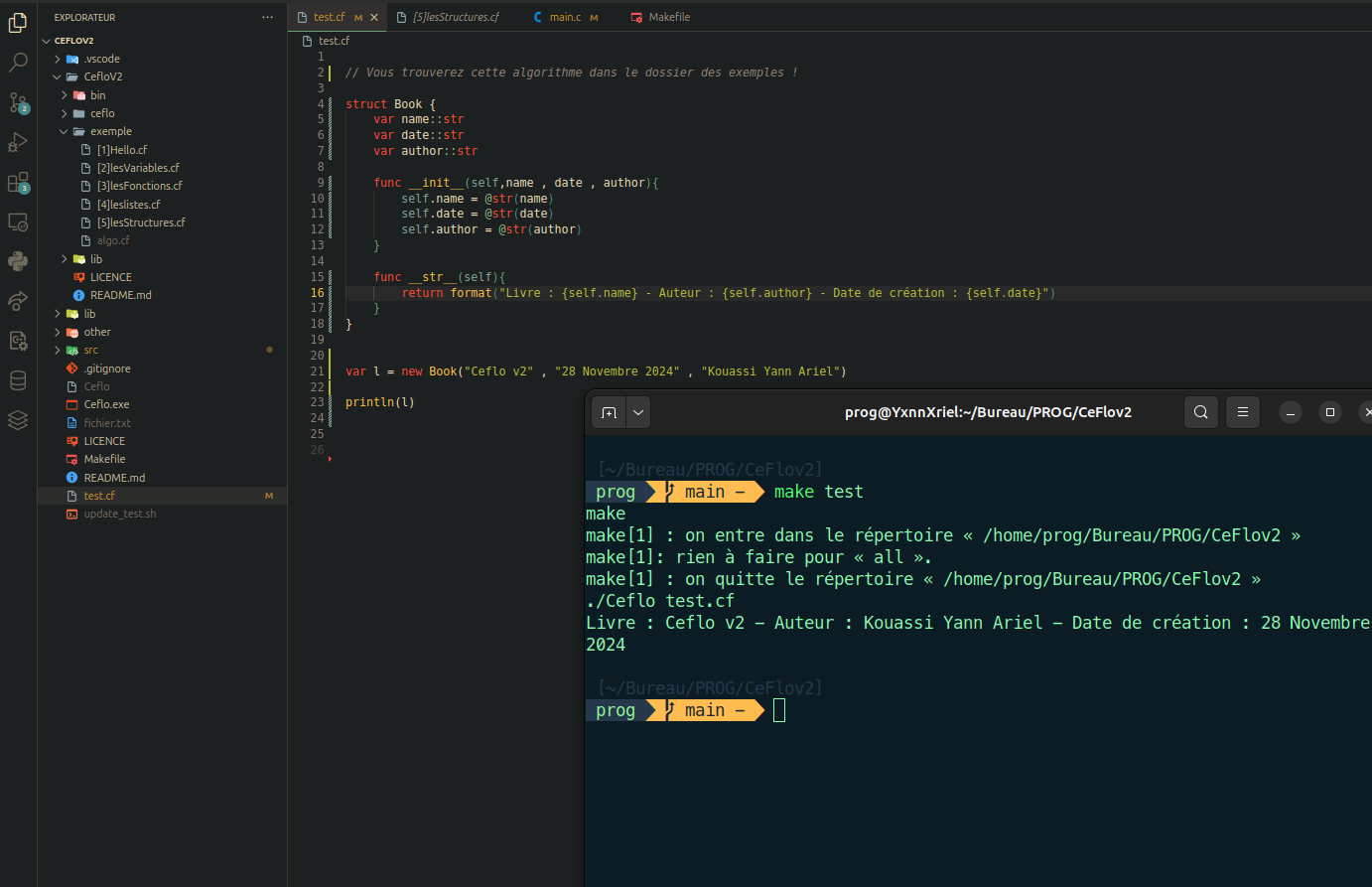The image size is (1372, 887).
Task: Click the text file icon beside fichier.txt
Action: pyautogui.click(x=72, y=423)
